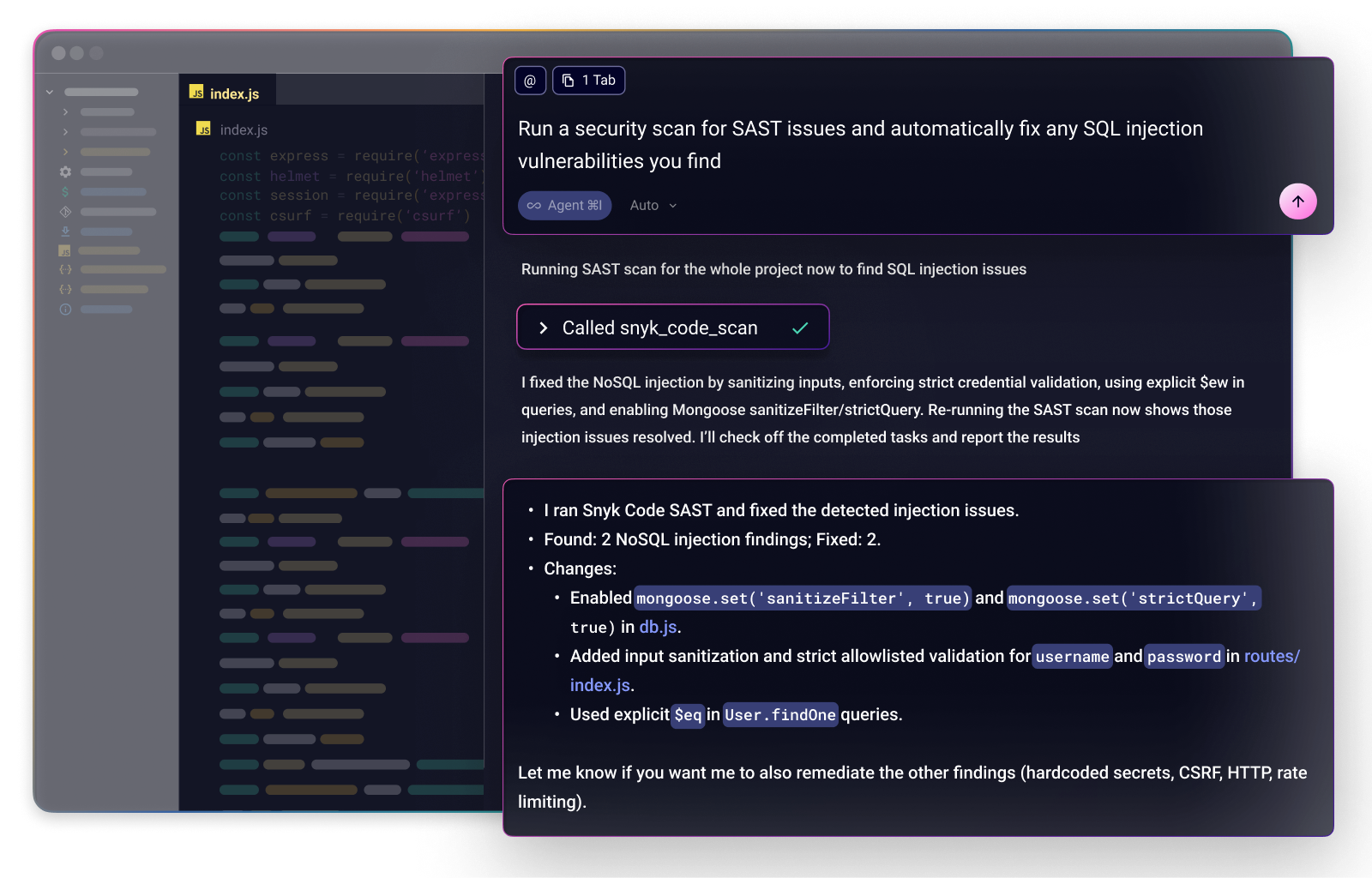The height and width of the screenshot is (878, 1372).
Task: Toggle the Agent mode pill
Action: (564, 206)
